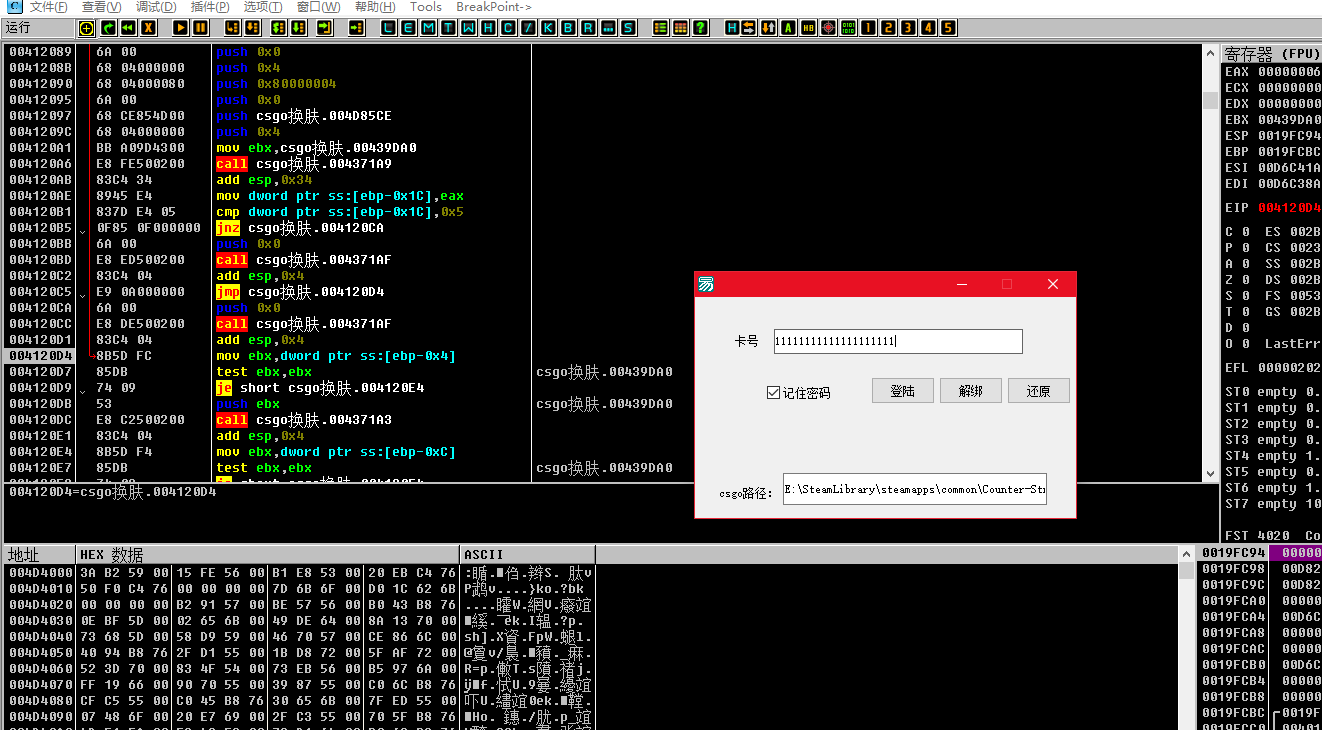Click the 解绑 button

tap(971, 391)
